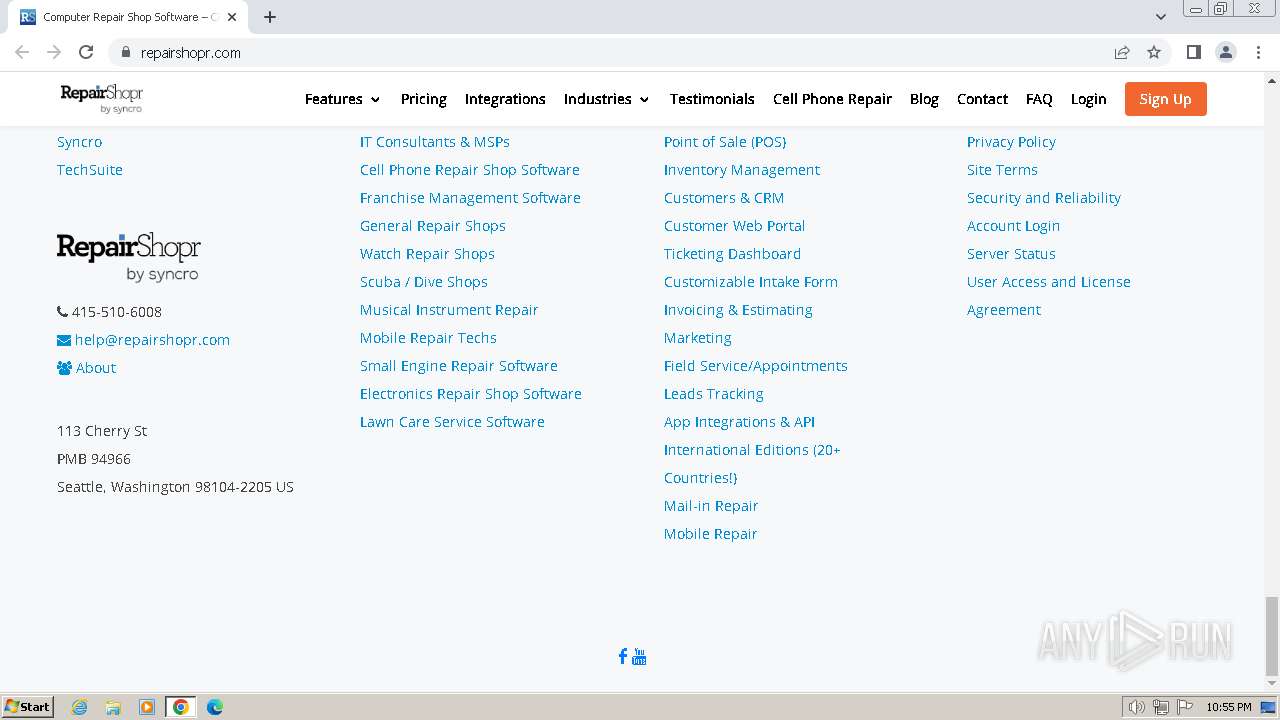This screenshot has height=720, width=1280.
Task: Click the RepairShopr header logo
Action: click(102, 98)
